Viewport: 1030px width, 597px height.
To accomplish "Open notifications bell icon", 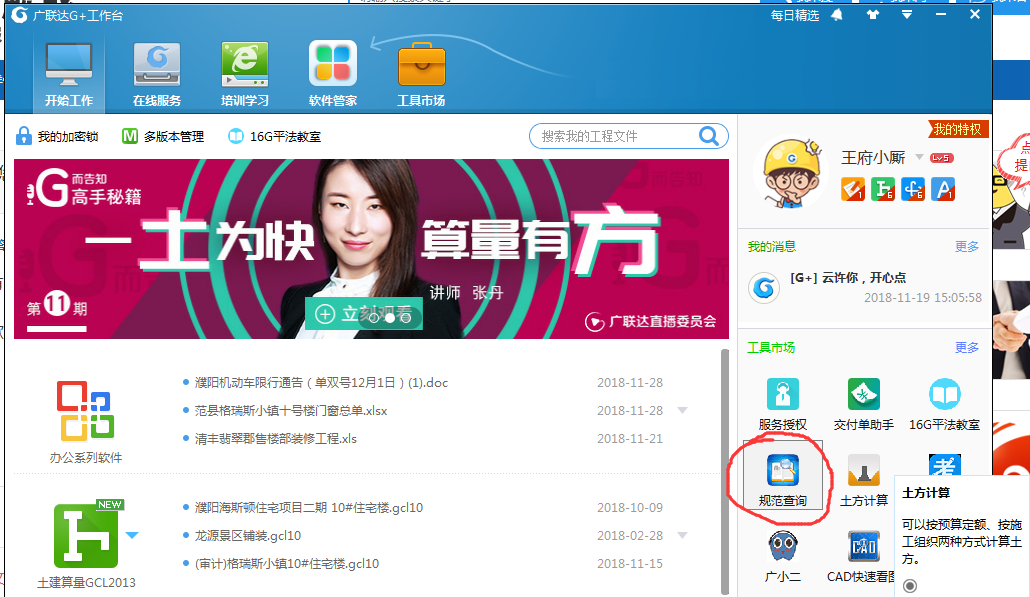I will pos(837,14).
